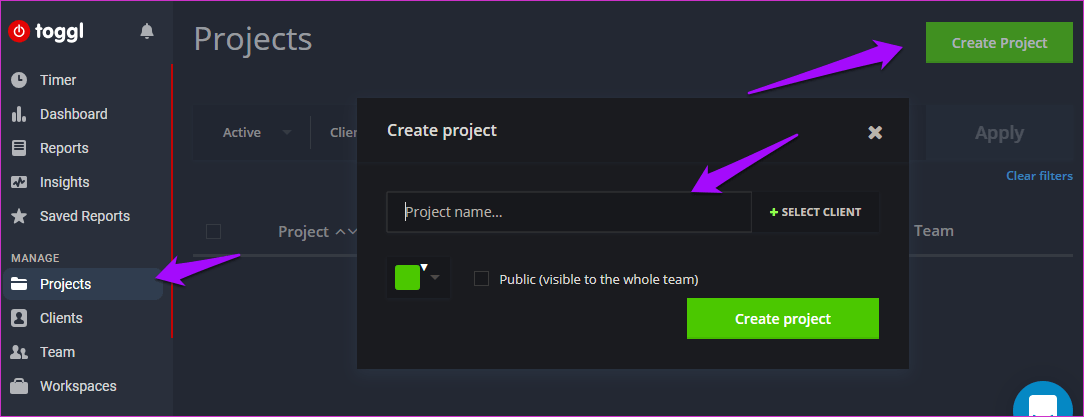Screen dimensions: 1084x417
Task: Select Projects in Manage menu
Action: pyautogui.click(x=83, y=284)
